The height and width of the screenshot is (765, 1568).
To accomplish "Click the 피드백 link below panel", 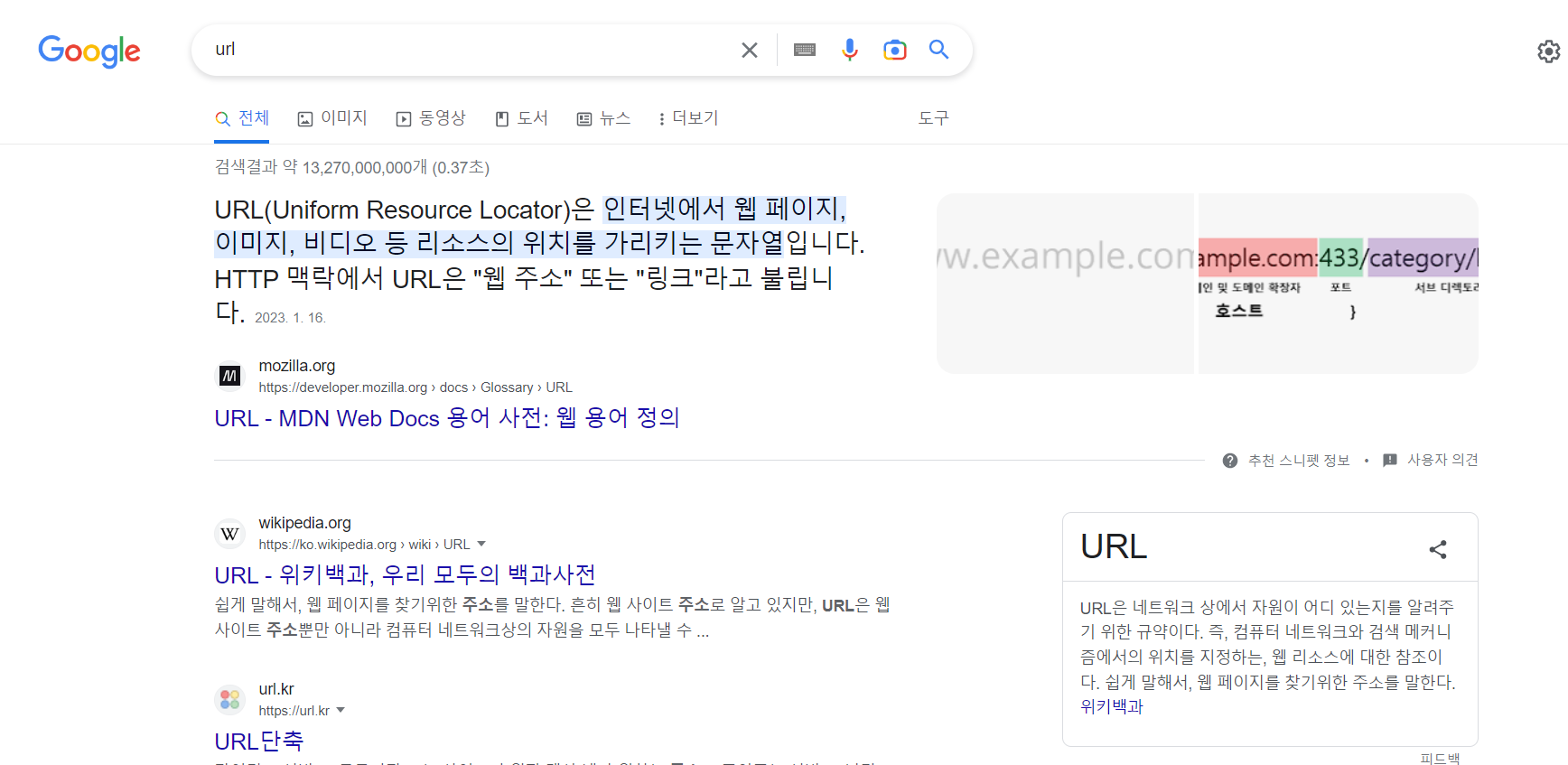I will click(1440, 758).
